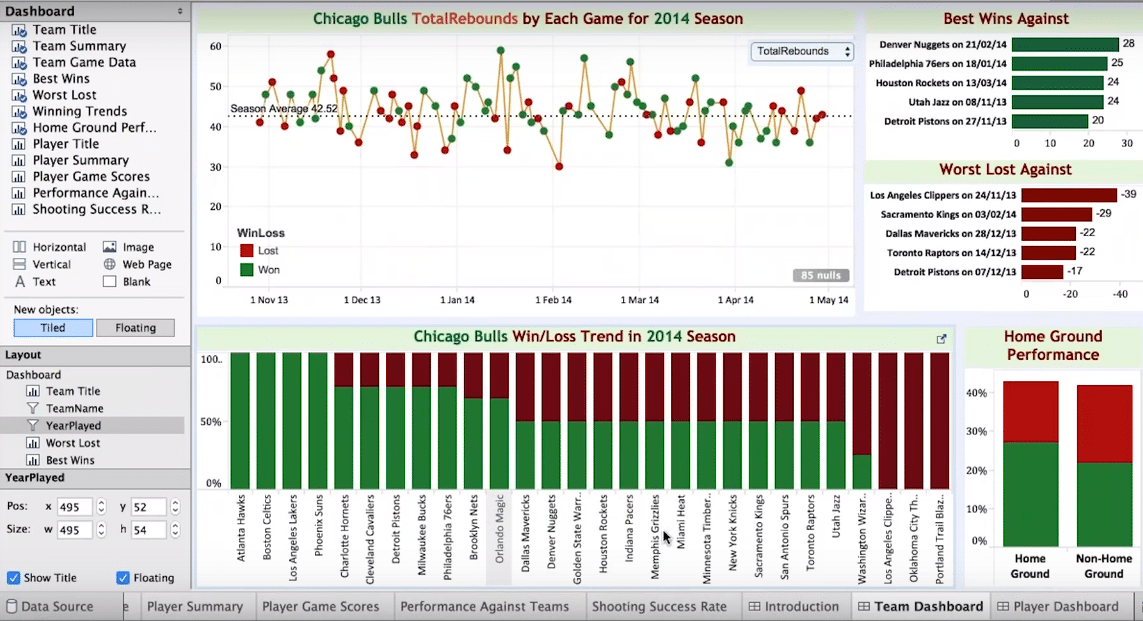1143x621 pixels.
Task: Click the Sacramento Kings on 03/02/14 label
Action: (948, 214)
